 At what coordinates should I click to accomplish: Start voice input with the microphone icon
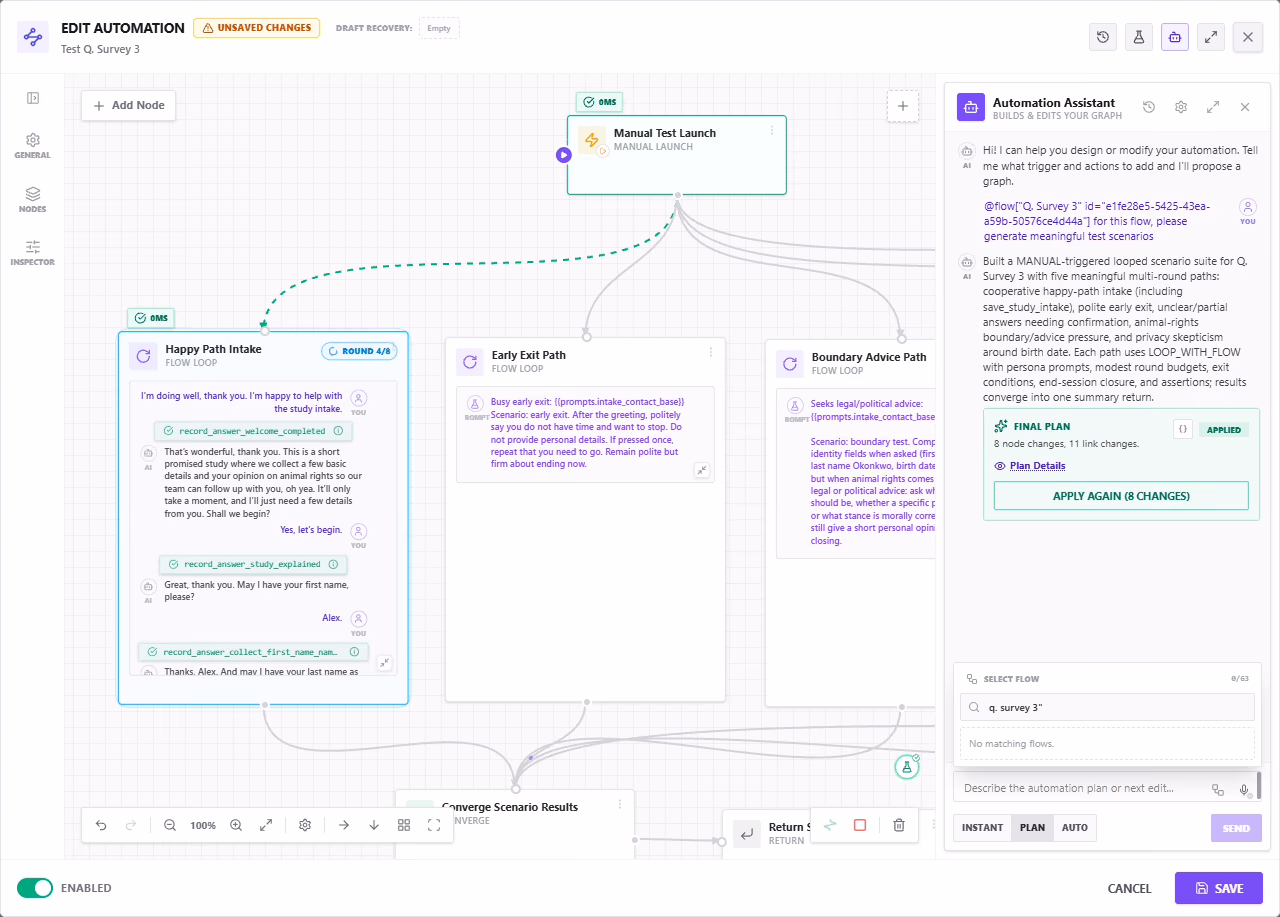(1245, 789)
